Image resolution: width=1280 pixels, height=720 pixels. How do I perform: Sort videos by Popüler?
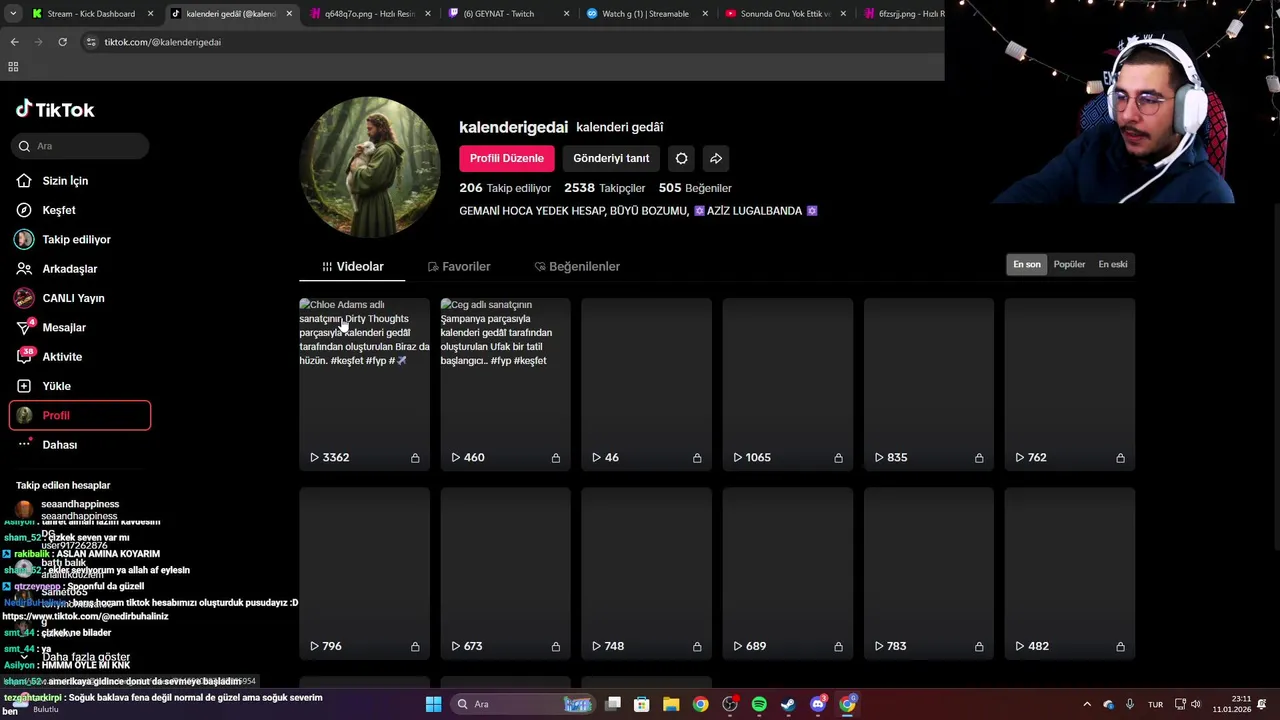pos(1069,264)
